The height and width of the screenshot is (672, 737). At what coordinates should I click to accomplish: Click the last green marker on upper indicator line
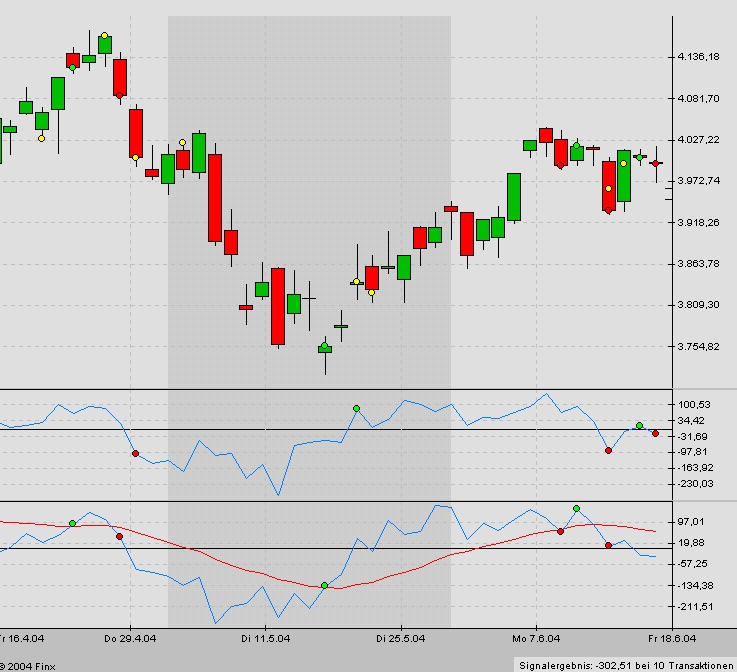tap(639, 425)
